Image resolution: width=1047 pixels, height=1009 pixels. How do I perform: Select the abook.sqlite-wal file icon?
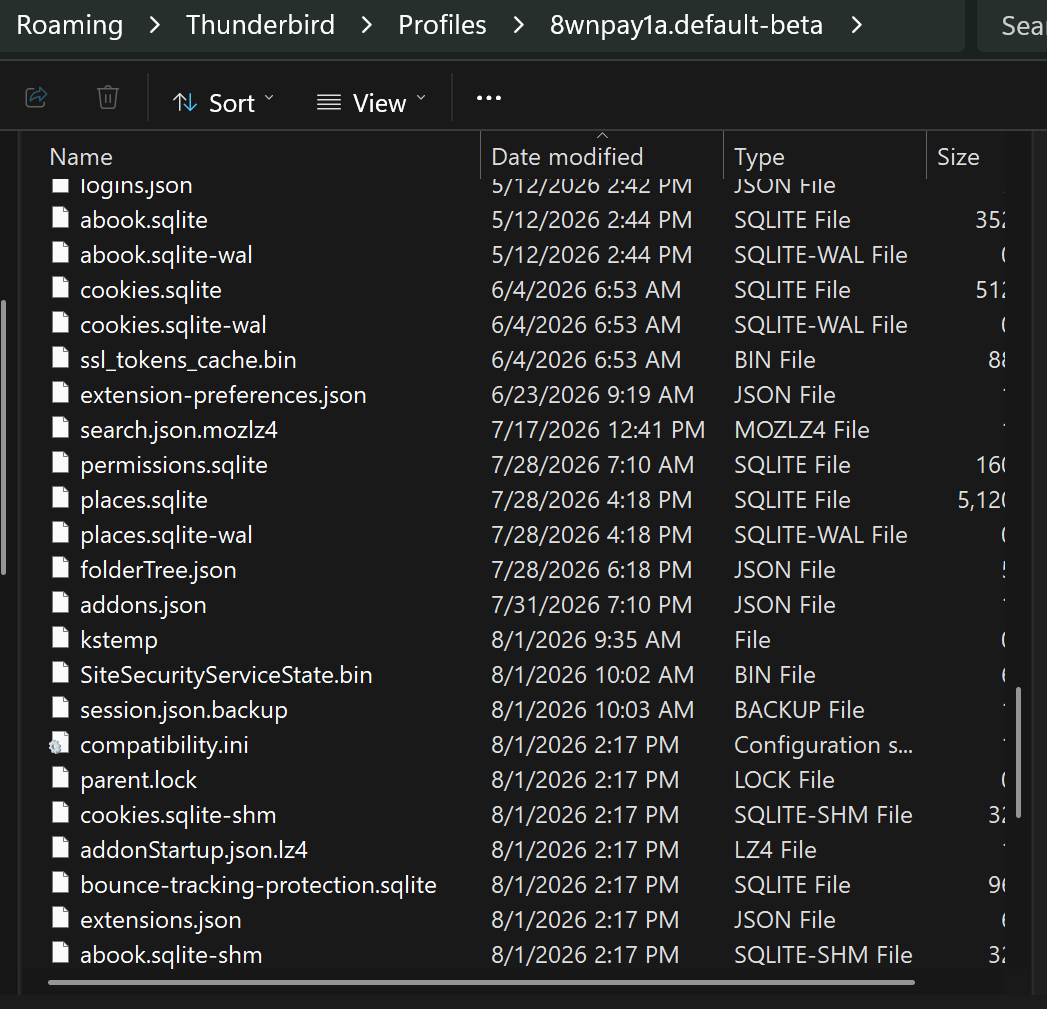[61, 253]
